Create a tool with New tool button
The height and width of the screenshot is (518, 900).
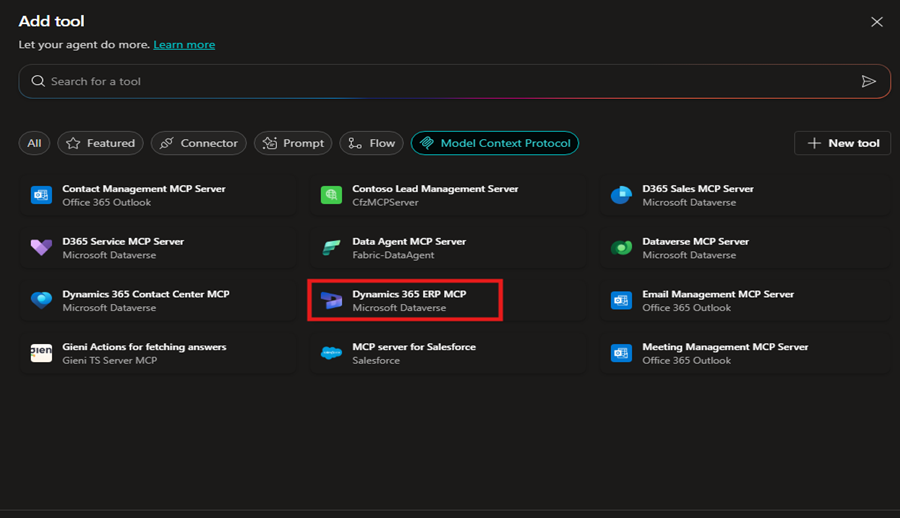(842, 143)
